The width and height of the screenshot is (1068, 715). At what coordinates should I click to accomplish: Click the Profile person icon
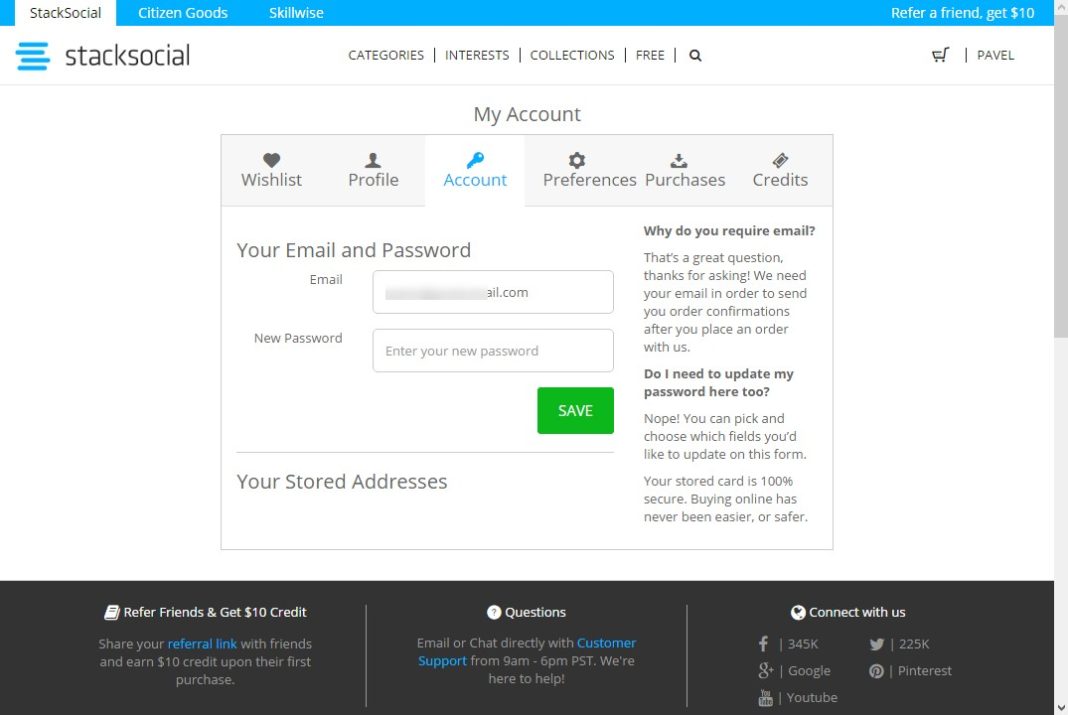(x=373, y=160)
